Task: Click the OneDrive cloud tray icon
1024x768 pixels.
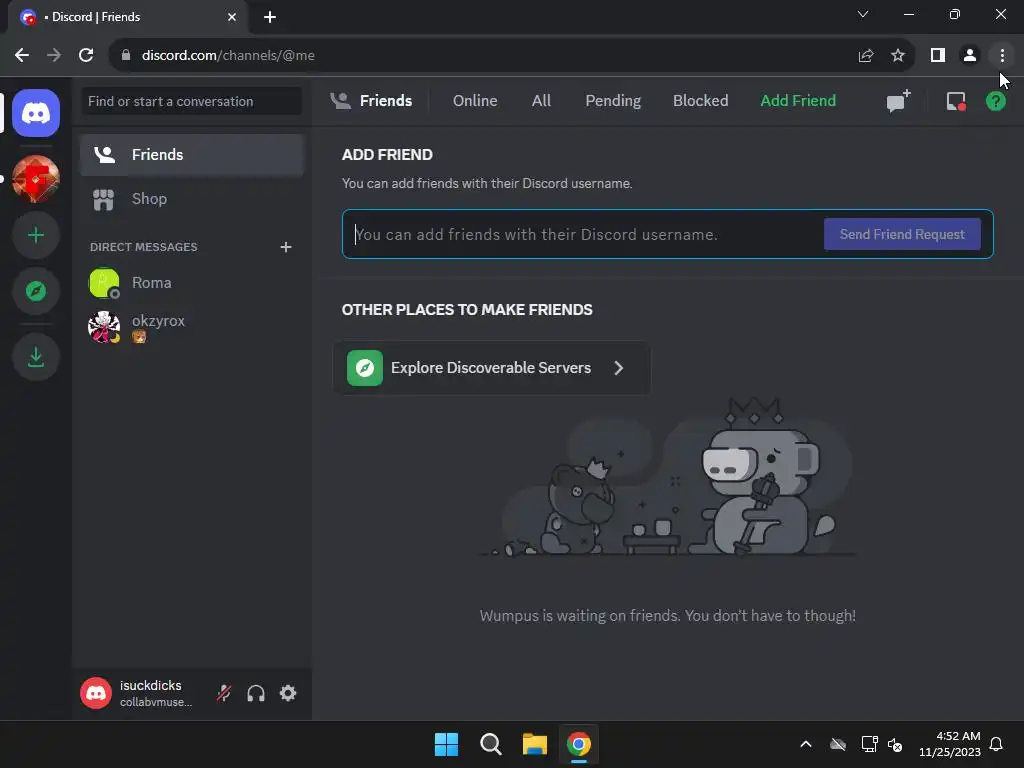Action: tap(838, 744)
